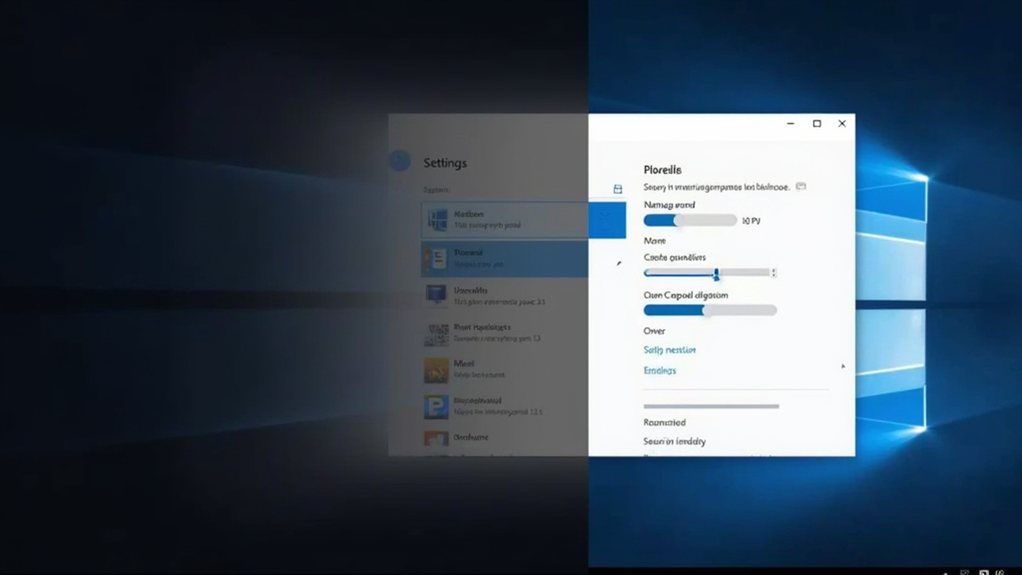Toggle the "Oran Capoel digaom" bar control

(x=710, y=310)
